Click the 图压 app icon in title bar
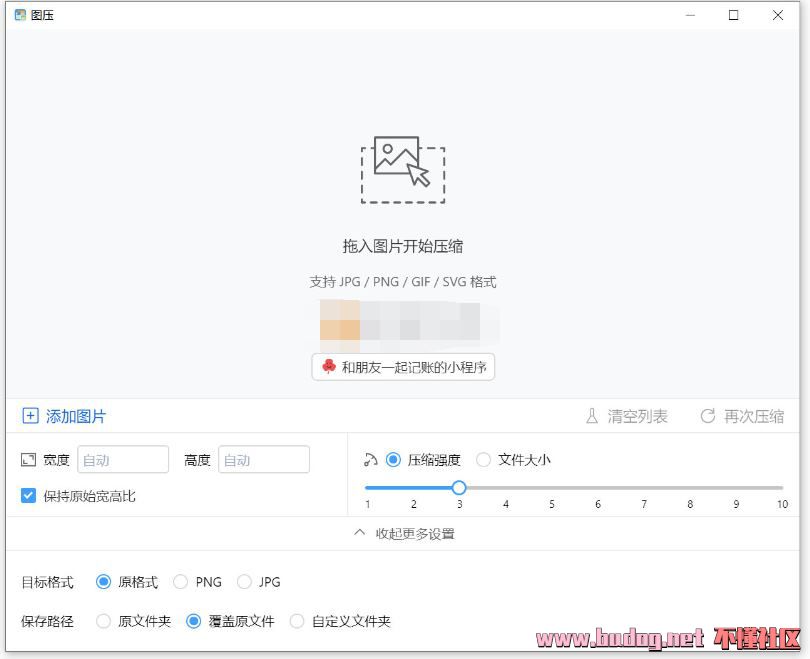Screen dimensions: 810x659 tap(20, 15)
